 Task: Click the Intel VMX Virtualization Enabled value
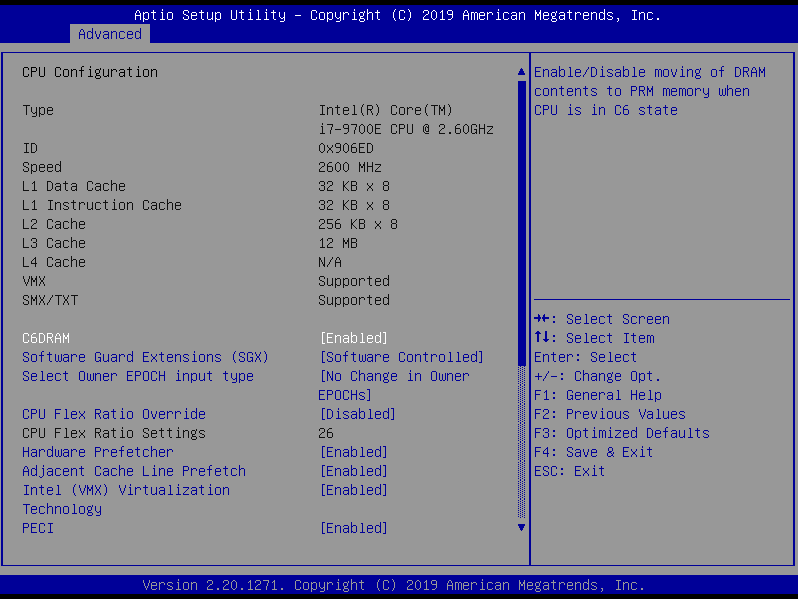(x=353, y=490)
